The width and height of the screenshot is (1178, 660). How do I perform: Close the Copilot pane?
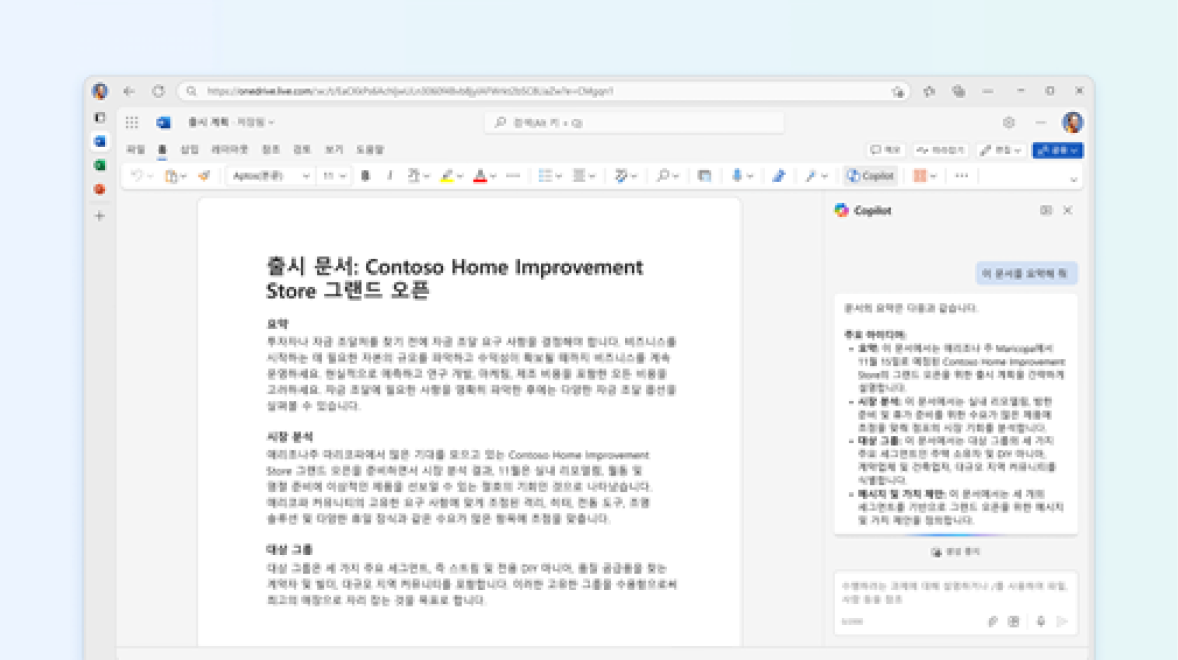1068,211
